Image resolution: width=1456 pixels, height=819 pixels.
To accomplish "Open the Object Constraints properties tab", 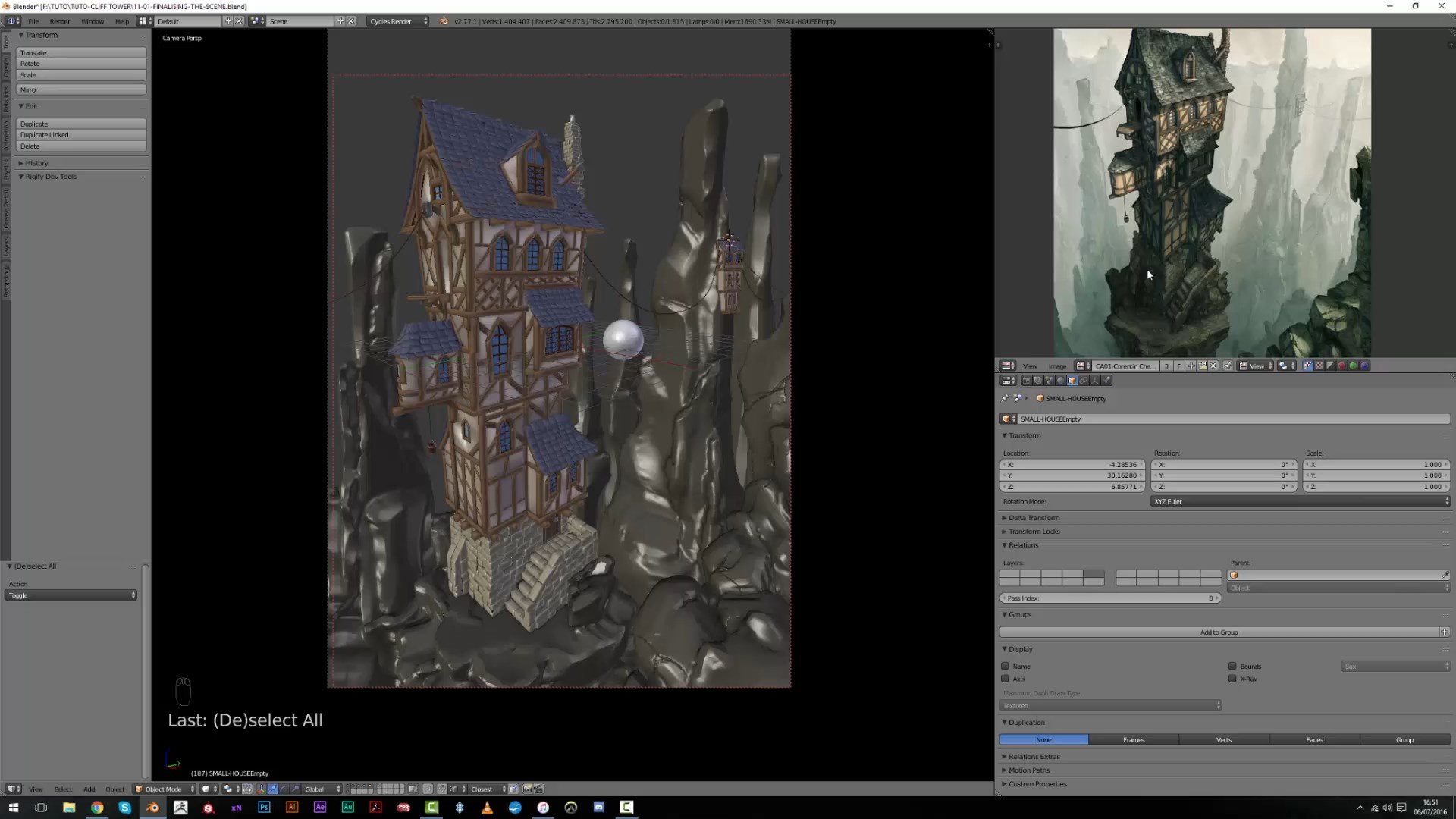I will click(x=1084, y=381).
